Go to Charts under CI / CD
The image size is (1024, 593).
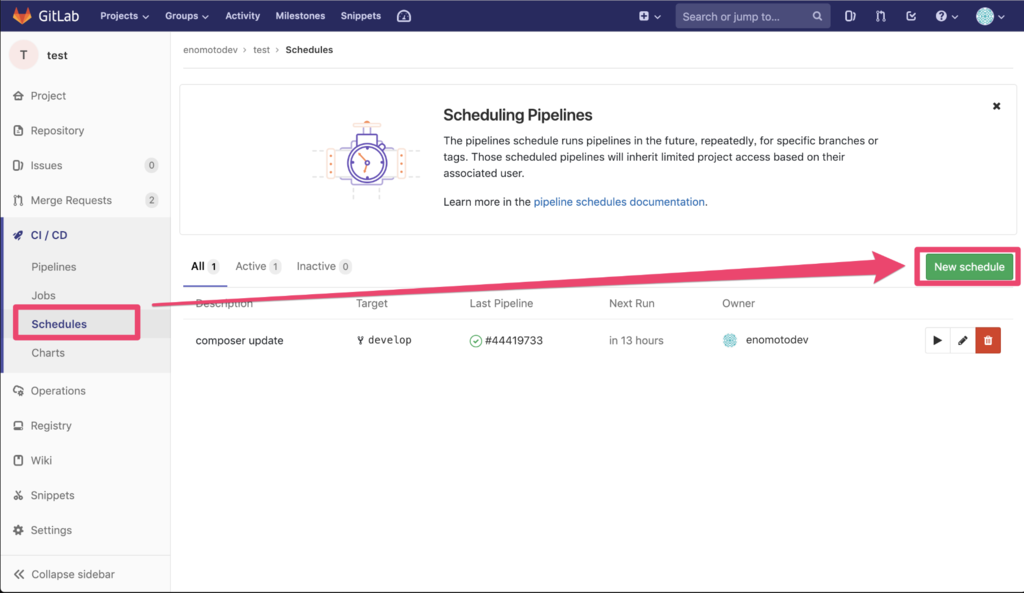coord(48,353)
